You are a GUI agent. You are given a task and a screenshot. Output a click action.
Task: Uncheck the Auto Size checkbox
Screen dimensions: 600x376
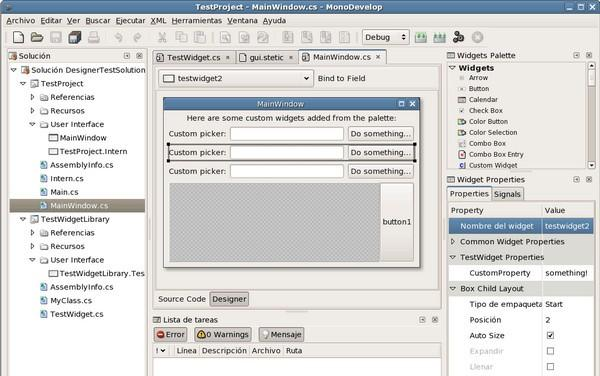pos(550,335)
